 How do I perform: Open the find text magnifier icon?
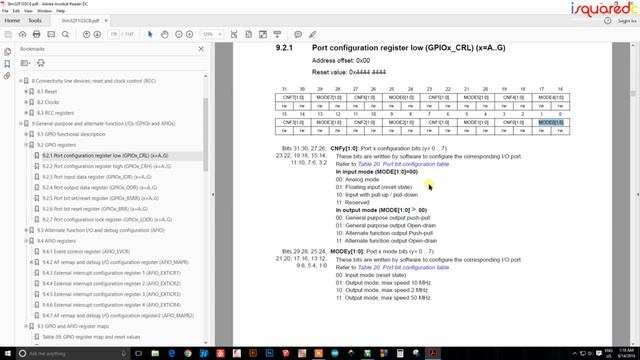coord(65,35)
